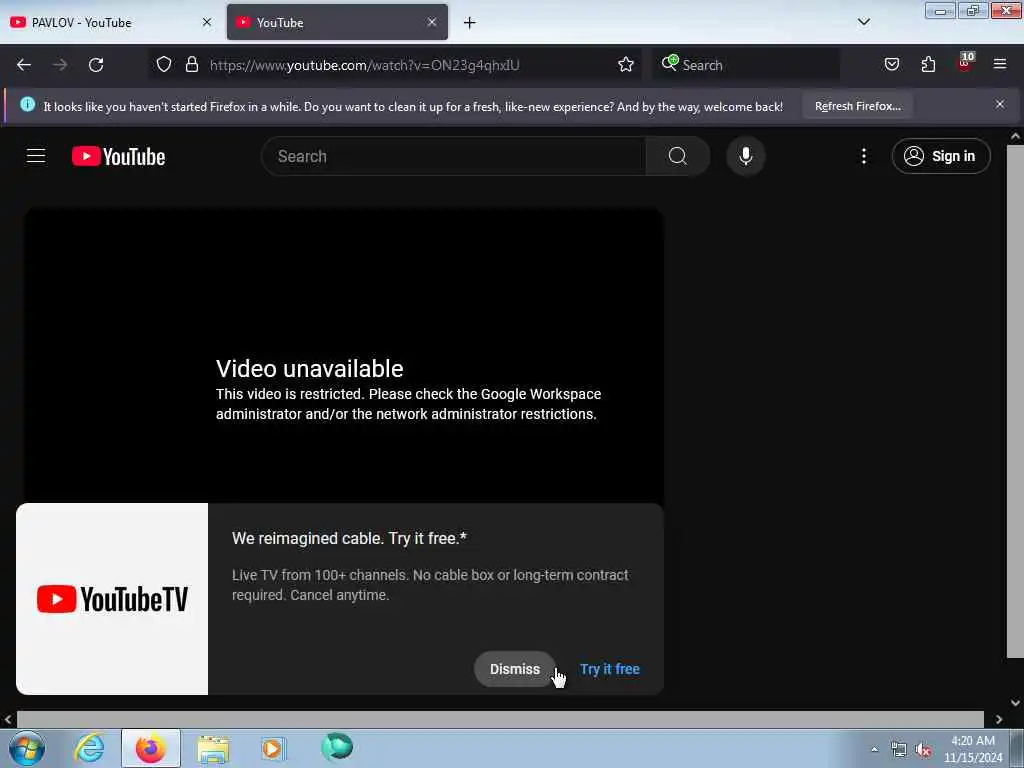Image resolution: width=1024 pixels, height=768 pixels.
Task: Open the Save to Pocket icon
Action: pyautogui.click(x=891, y=65)
